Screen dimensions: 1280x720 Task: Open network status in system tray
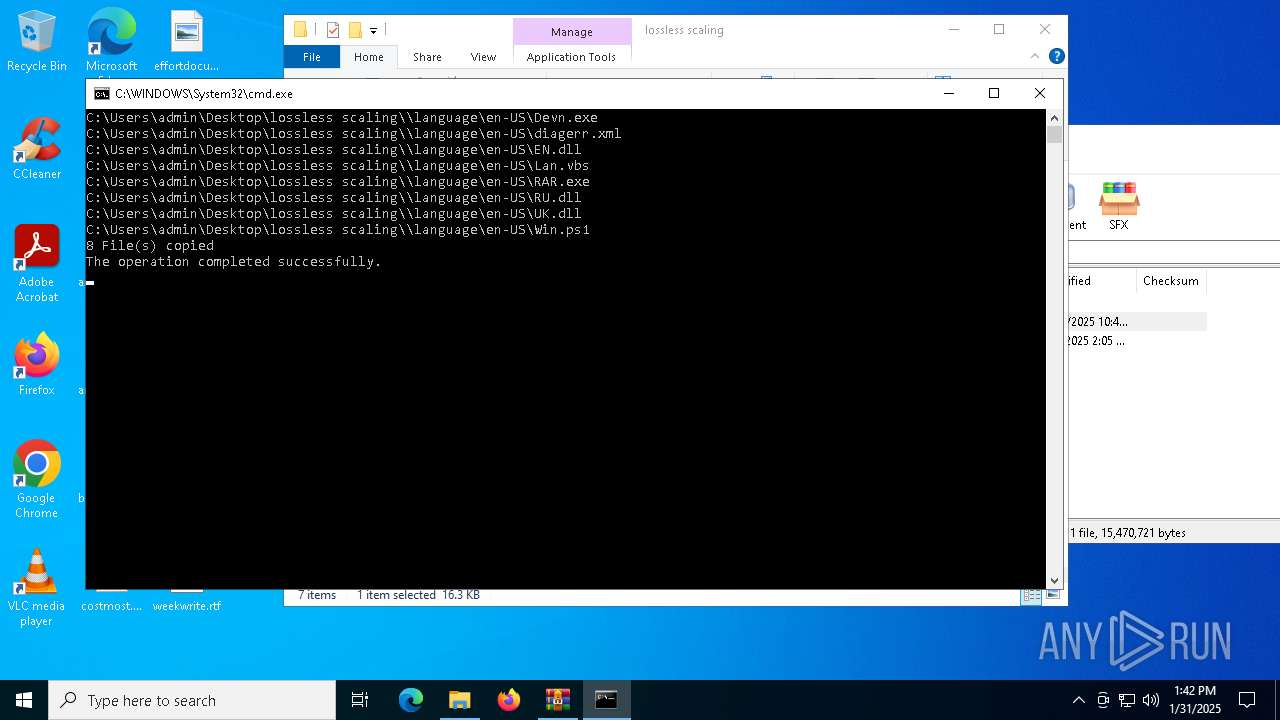click(x=1127, y=700)
